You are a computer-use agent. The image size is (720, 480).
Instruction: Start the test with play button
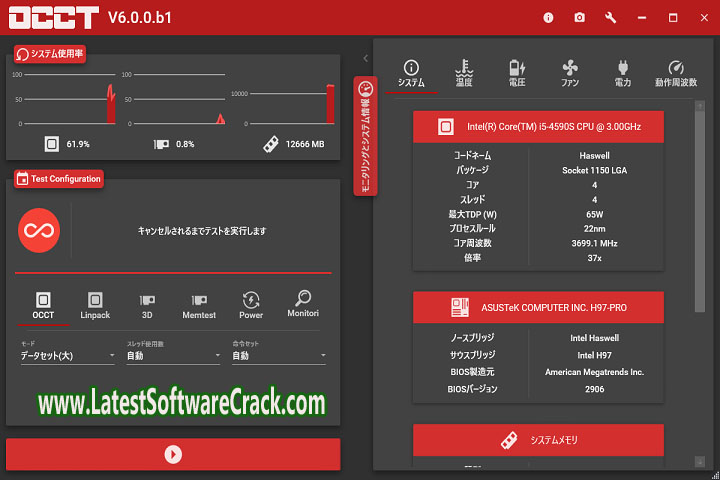point(173,454)
